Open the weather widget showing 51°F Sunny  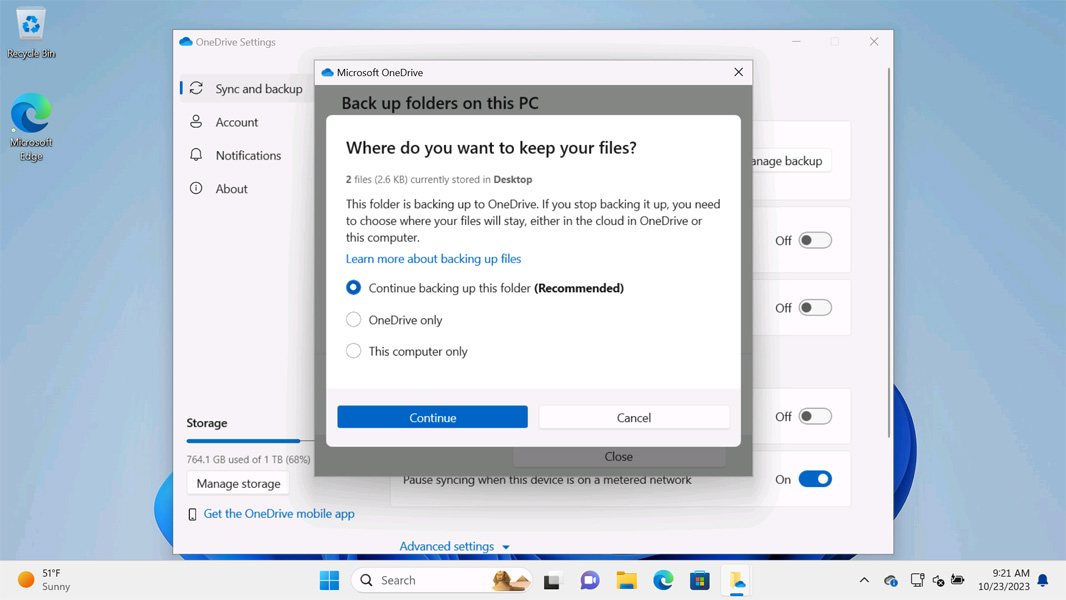[42, 580]
